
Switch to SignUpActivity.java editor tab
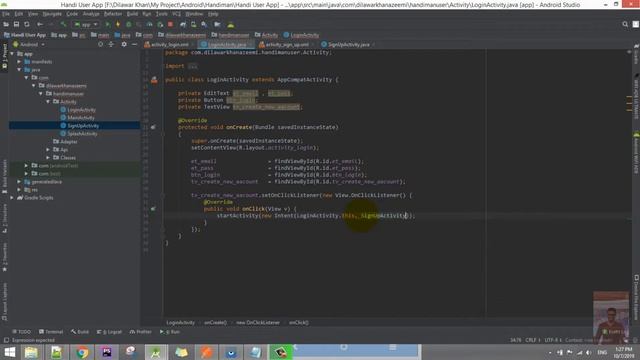point(348,44)
